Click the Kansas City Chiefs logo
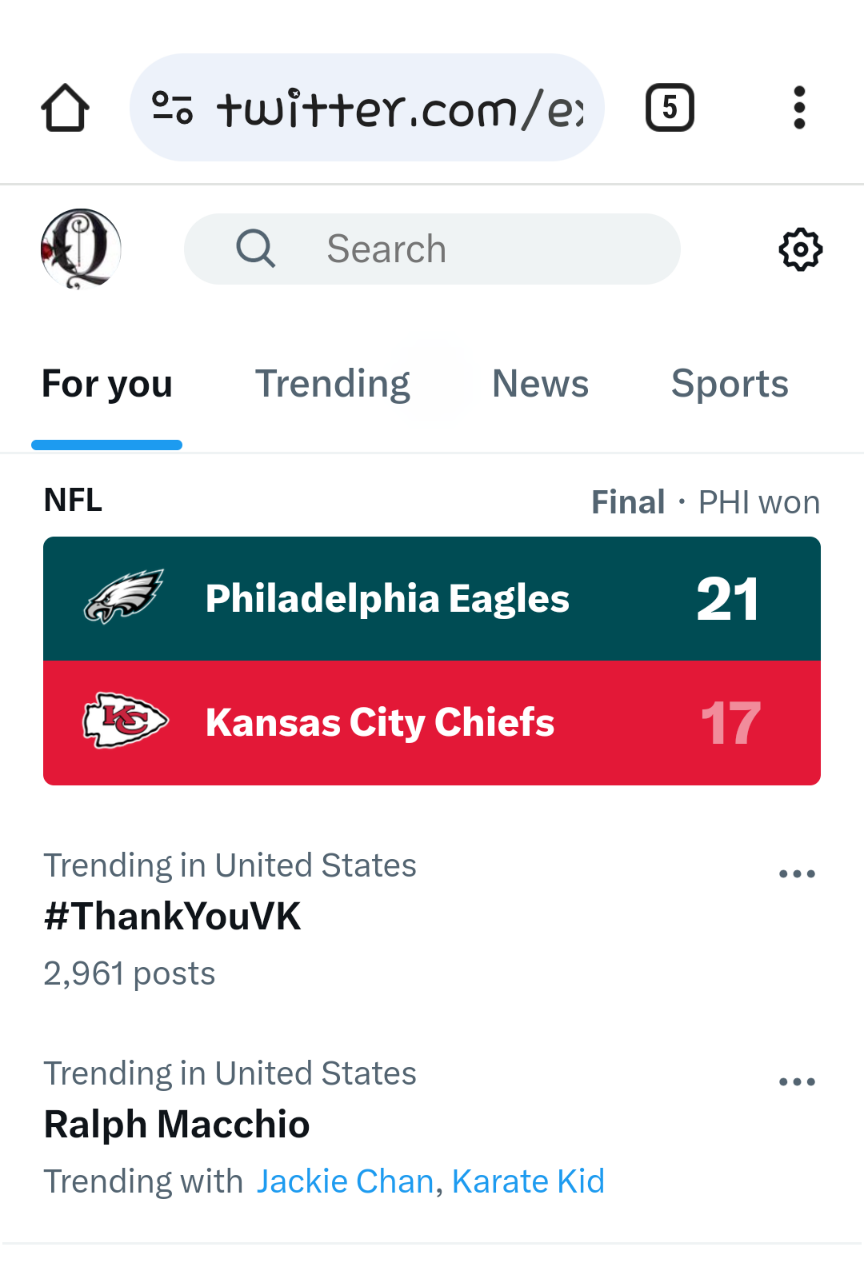The width and height of the screenshot is (864, 1266). [x=125, y=722]
